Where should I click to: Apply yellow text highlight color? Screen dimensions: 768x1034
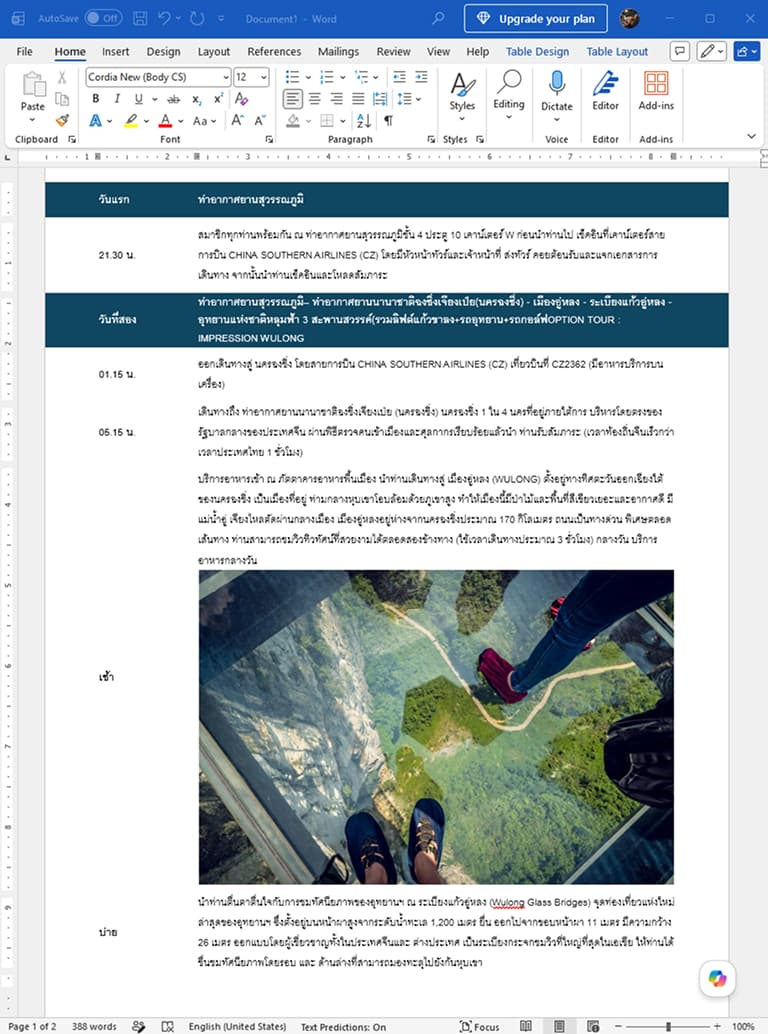point(131,121)
